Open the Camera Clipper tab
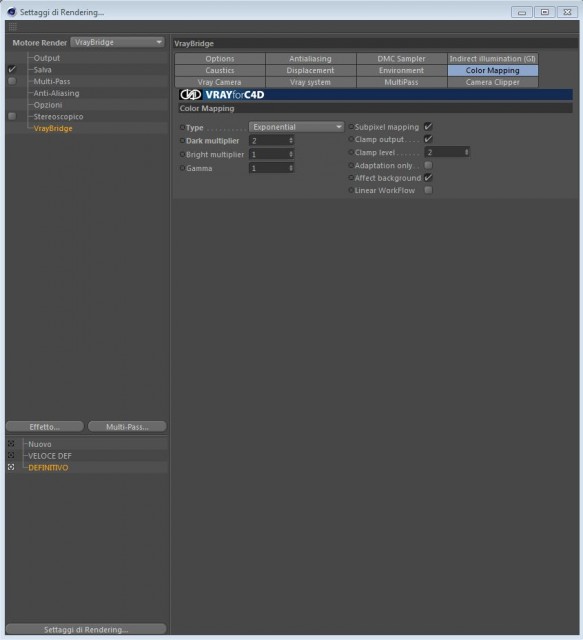The image size is (583, 640). click(x=492, y=82)
